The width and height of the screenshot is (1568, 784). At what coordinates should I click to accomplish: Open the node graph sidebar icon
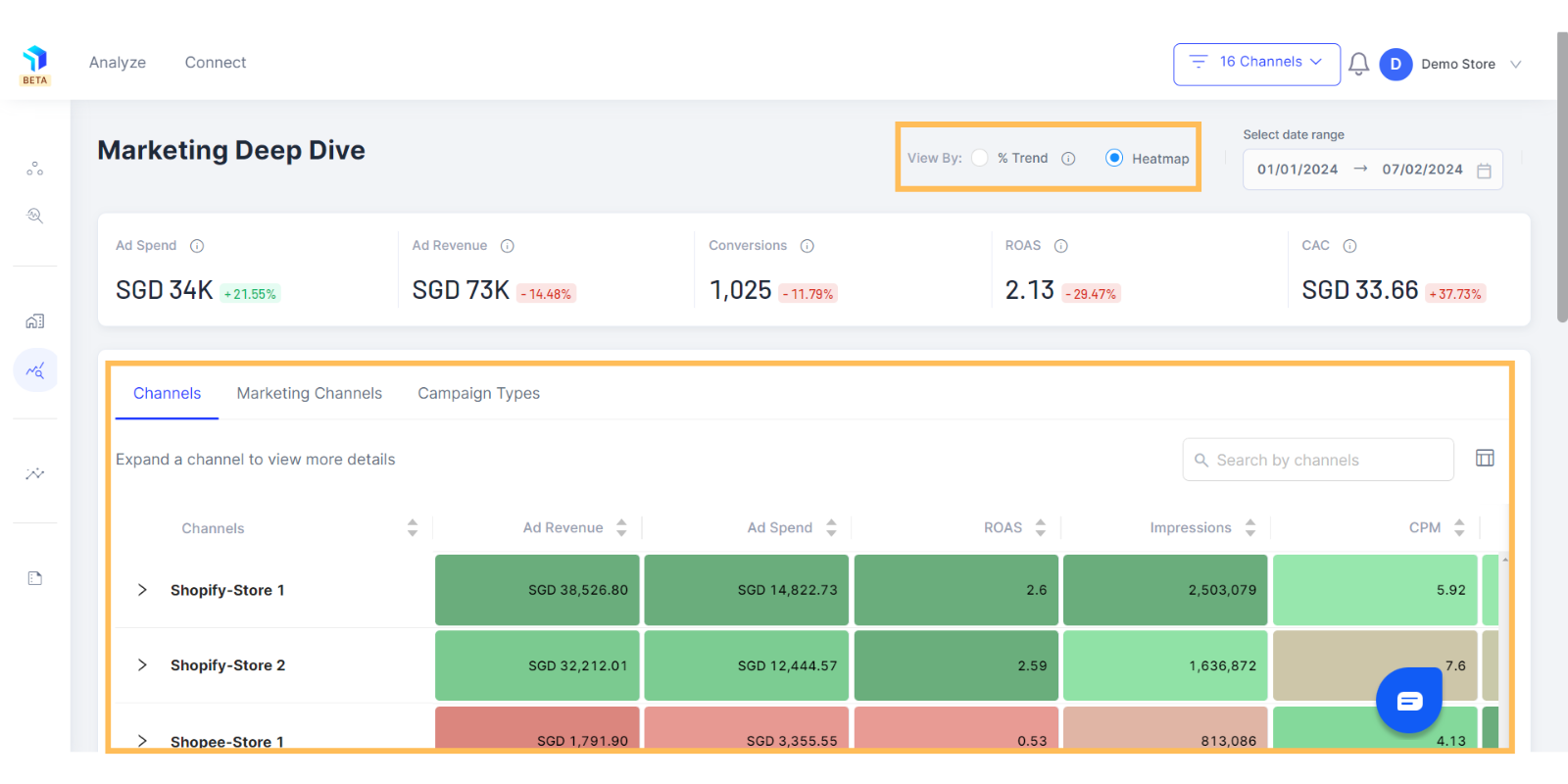coord(35,169)
